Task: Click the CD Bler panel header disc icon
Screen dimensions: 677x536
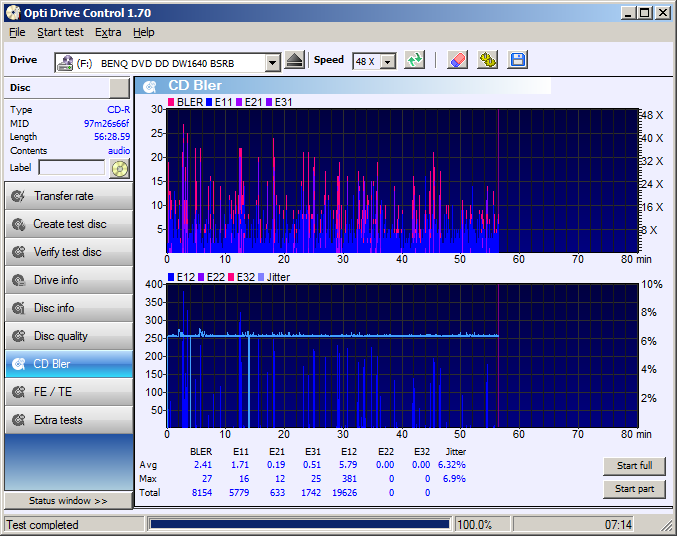Action: pos(150,86)
